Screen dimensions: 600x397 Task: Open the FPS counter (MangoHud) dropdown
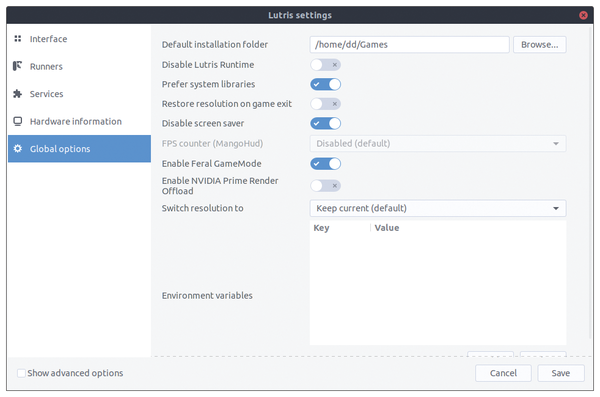click(x=438, y=144)
